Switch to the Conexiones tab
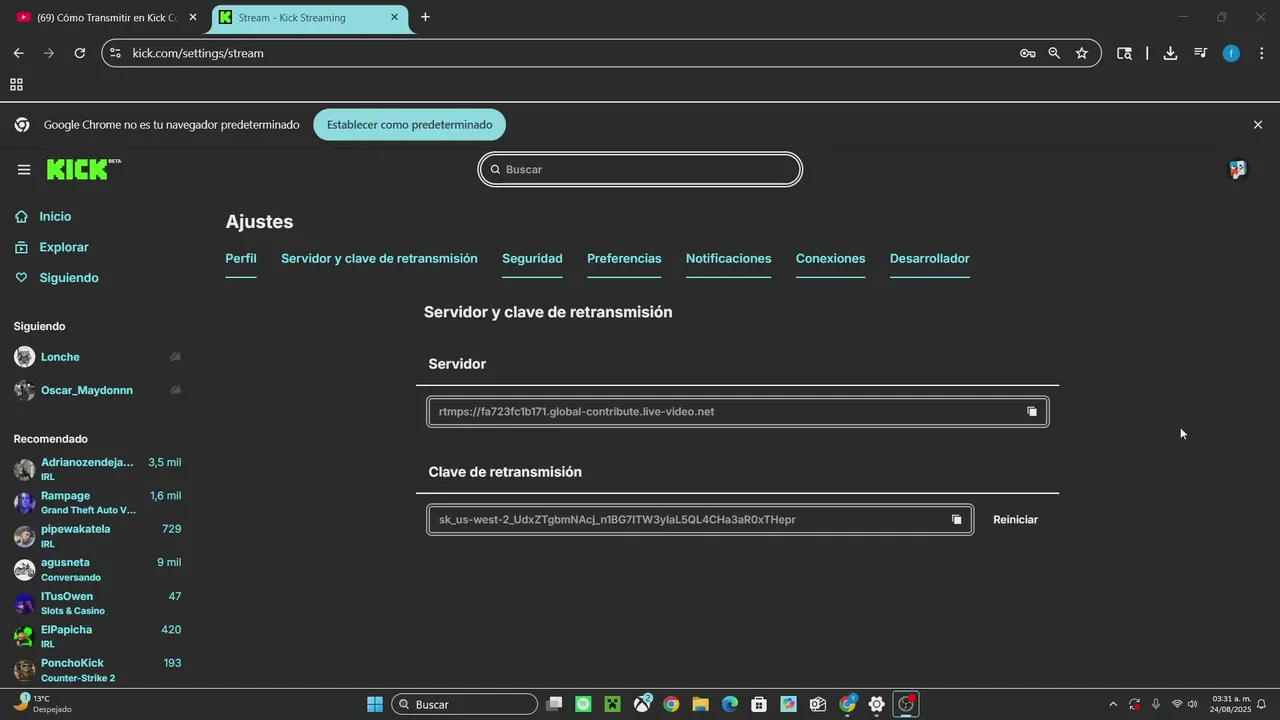Screen dimensions: 1280x720 pyautogui.click(x=830, y=259)
